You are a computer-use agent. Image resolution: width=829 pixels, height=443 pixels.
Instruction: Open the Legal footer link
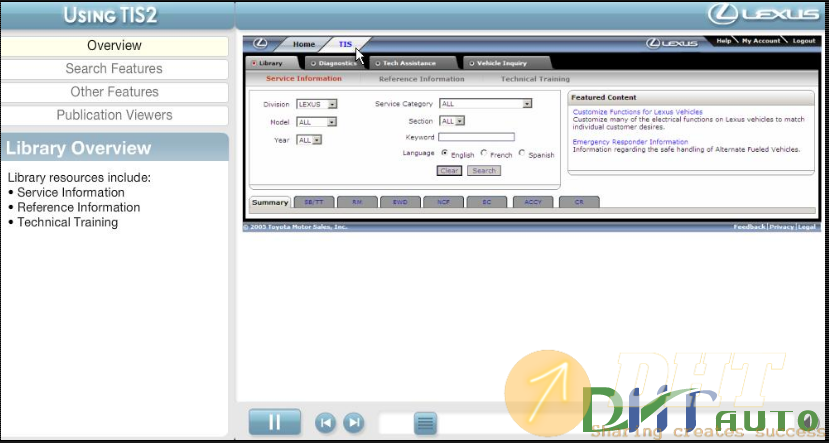point(807,227)
